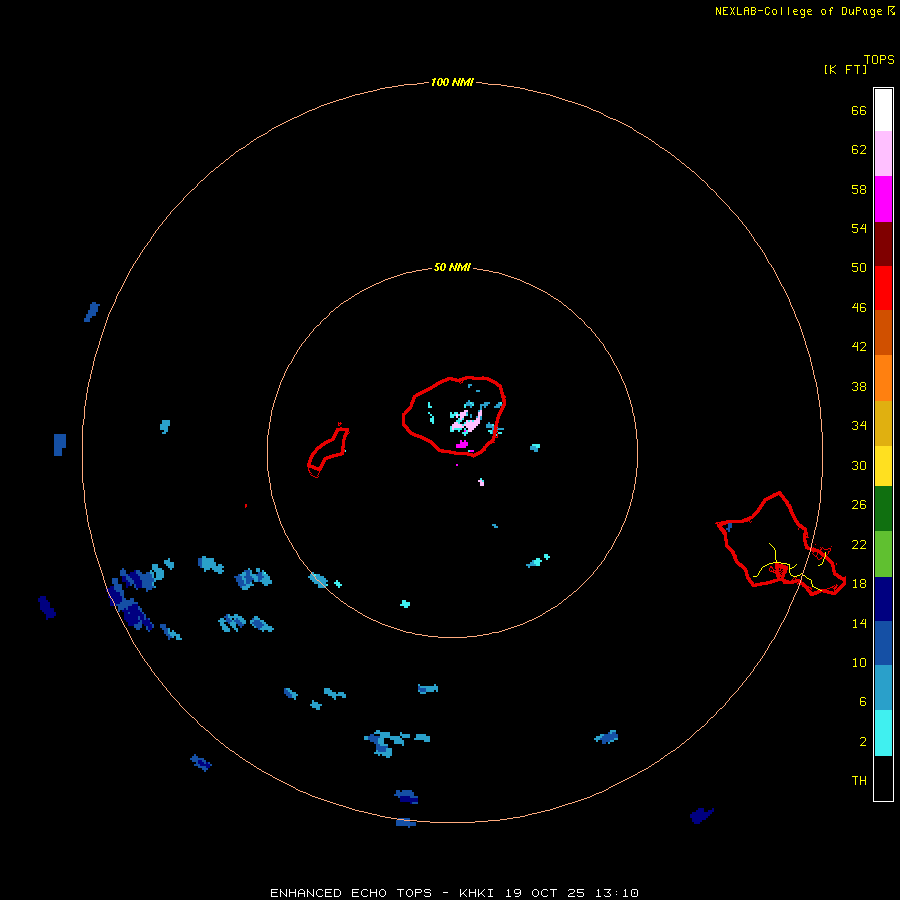The image size is (900, 900).
Task: Click the TH legend label
Action: [x=859, y=781]
